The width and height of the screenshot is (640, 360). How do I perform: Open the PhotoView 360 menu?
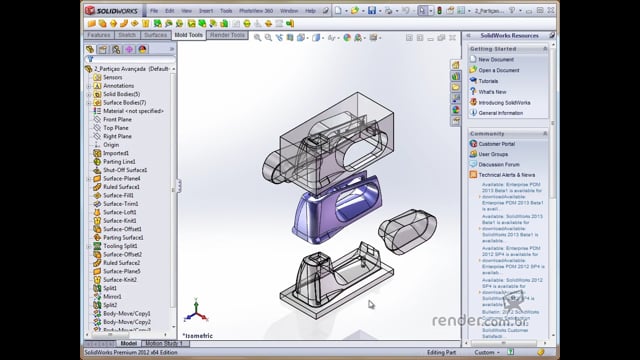click(256, 11)
